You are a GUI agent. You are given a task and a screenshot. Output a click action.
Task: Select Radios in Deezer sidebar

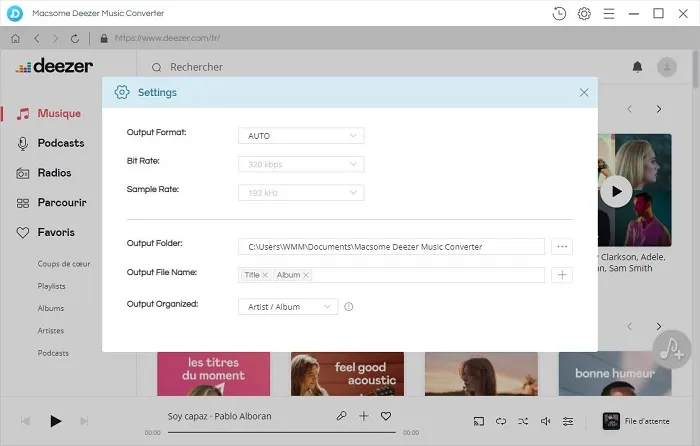pyautogui.click(x=43, y=173)
